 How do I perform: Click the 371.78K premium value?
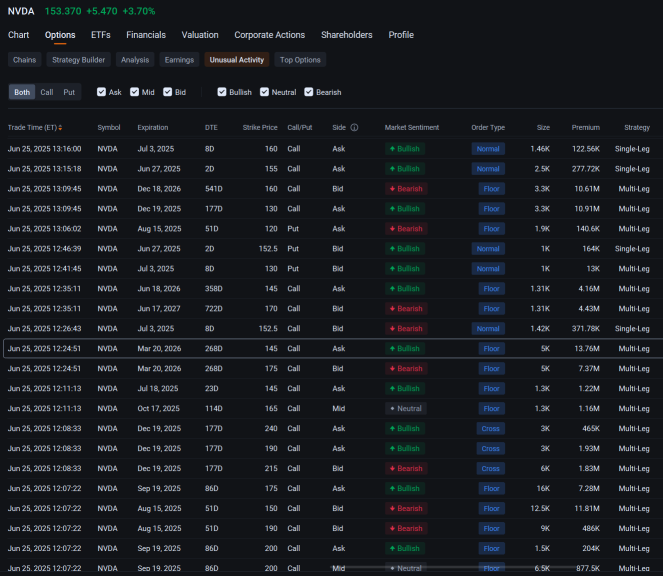tap(586, 329)
